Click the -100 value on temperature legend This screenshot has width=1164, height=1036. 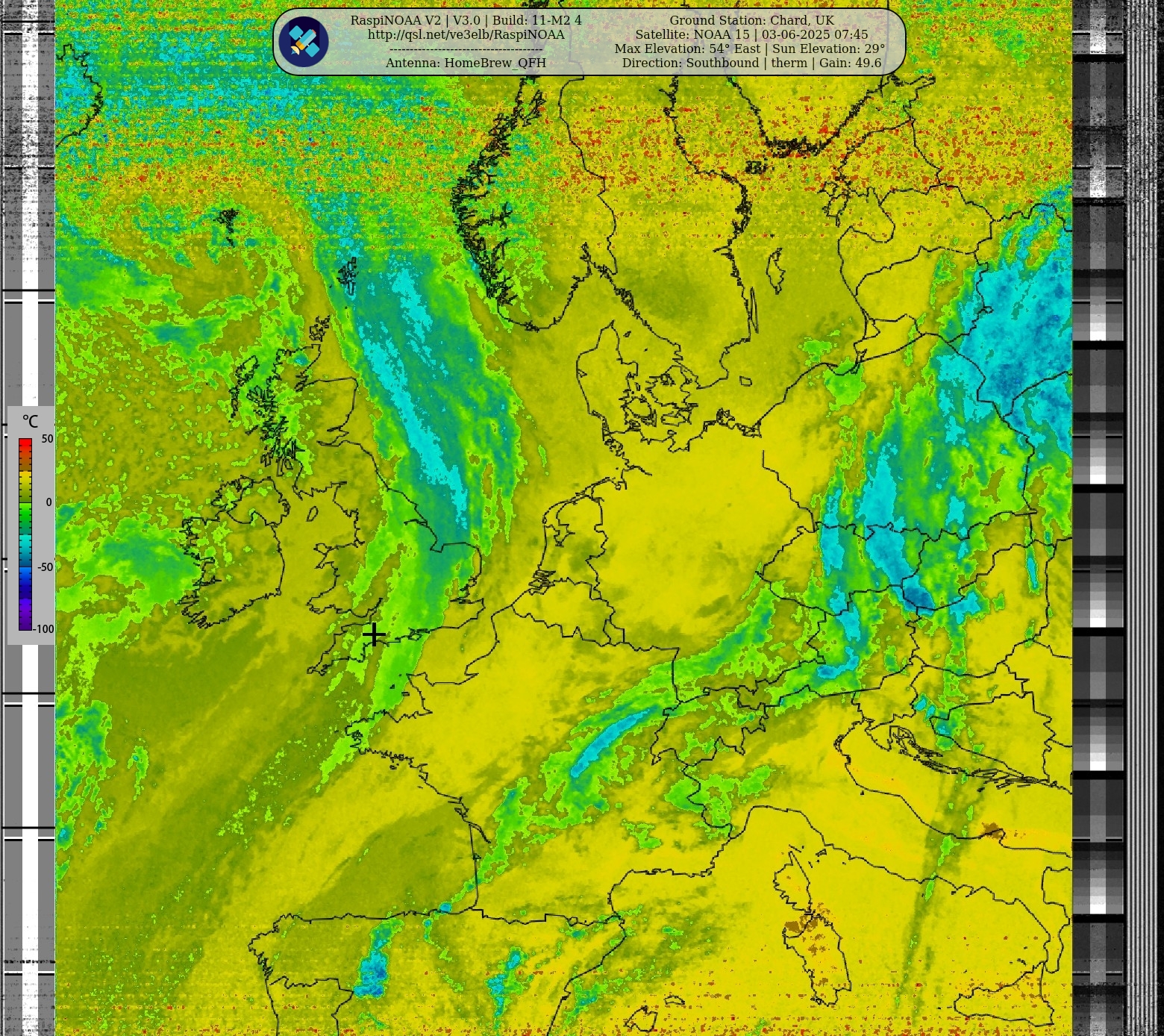click(44, 629)
